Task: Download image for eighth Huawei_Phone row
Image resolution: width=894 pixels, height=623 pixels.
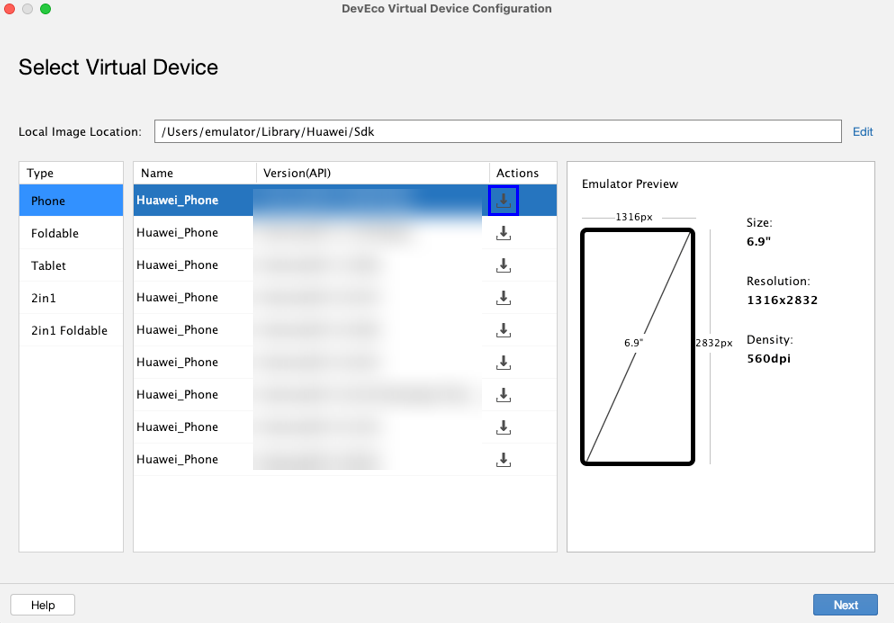Action: [x=503, y=427]
